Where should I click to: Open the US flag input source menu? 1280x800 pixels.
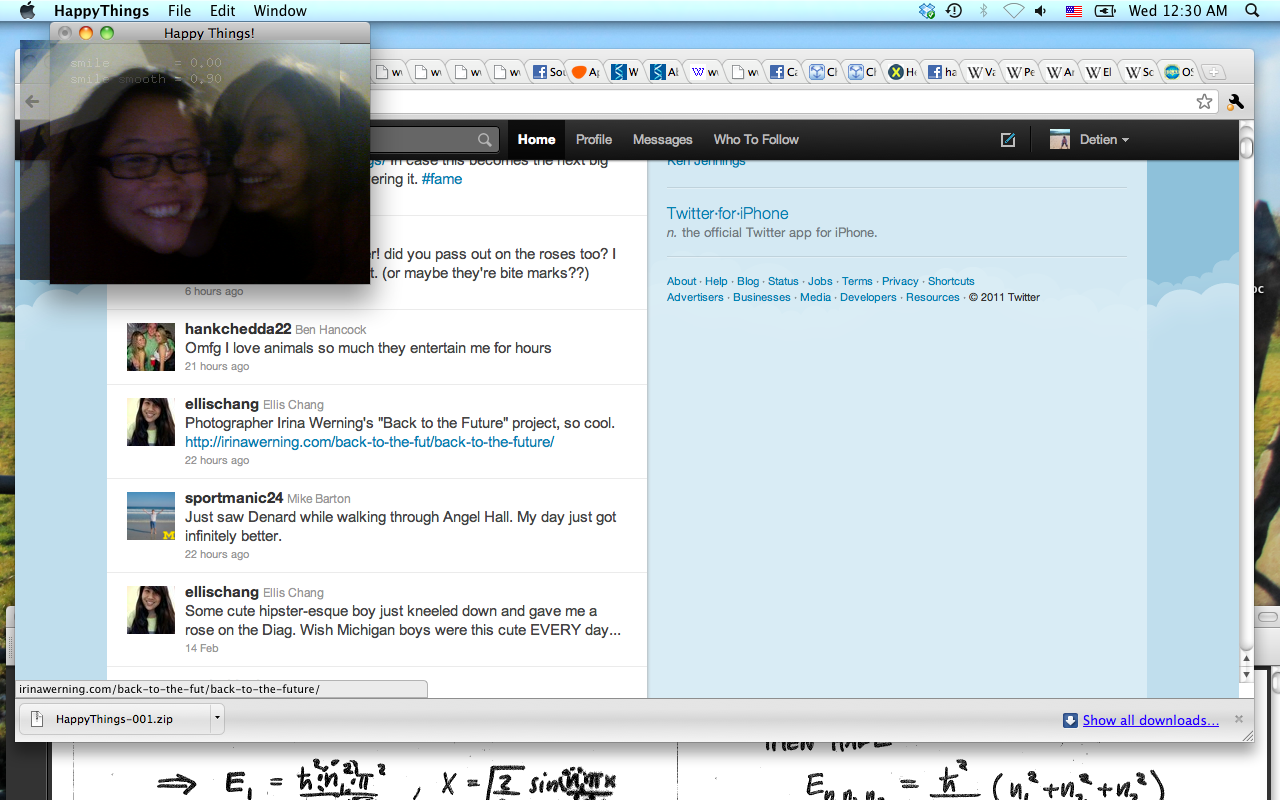click(1074, 11)
